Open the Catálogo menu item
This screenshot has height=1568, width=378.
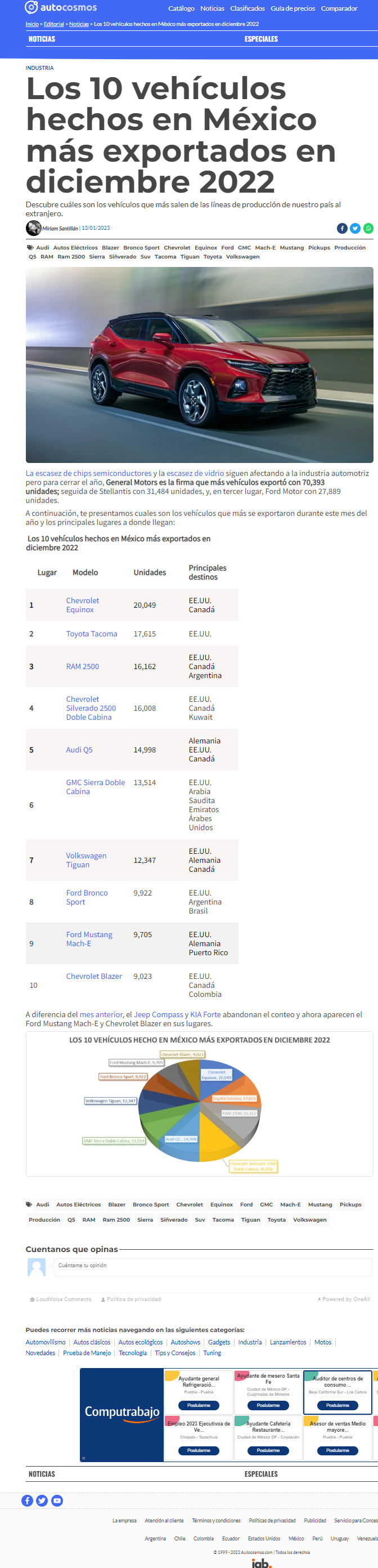[181, 8]
